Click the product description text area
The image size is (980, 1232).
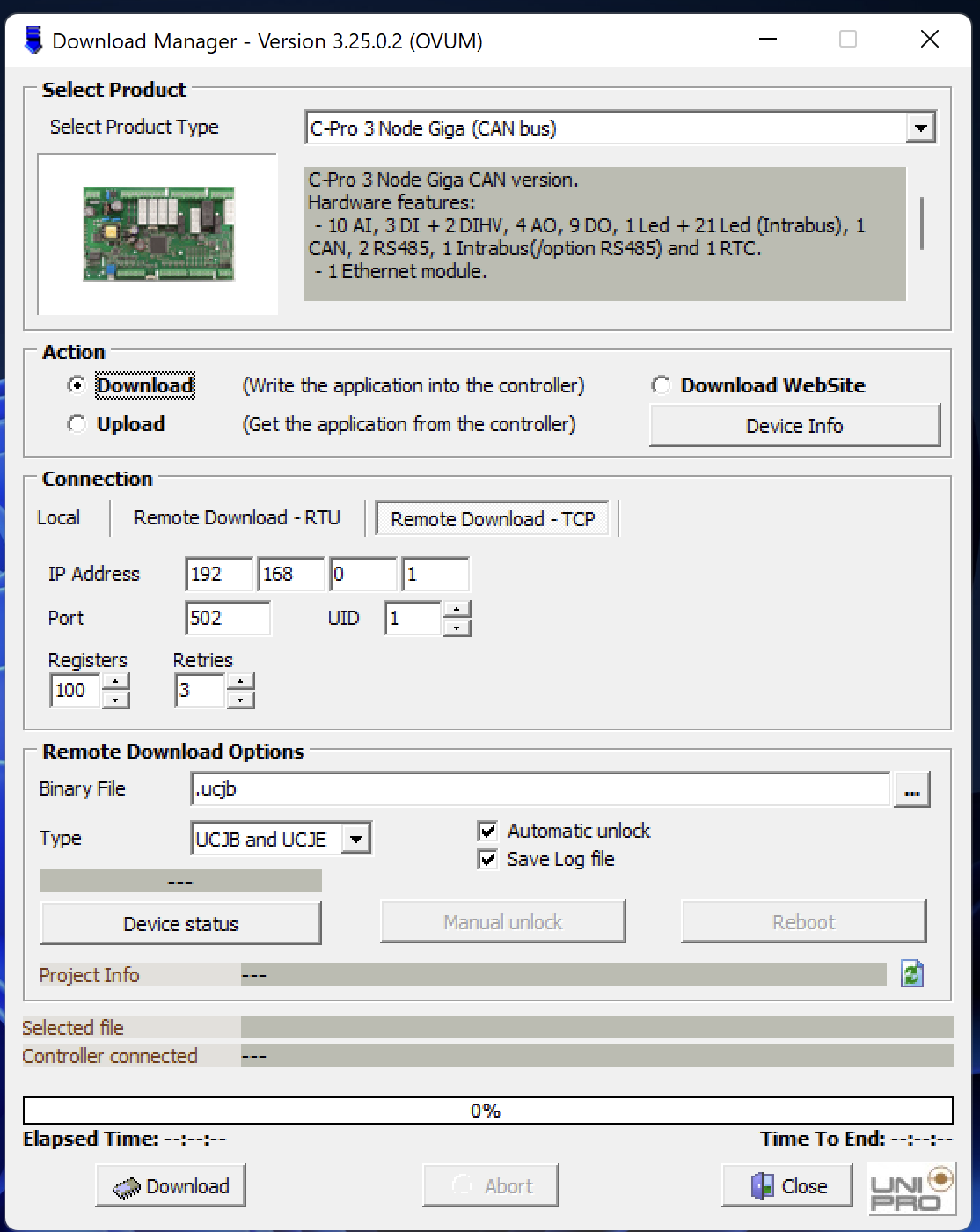point(605,234)
